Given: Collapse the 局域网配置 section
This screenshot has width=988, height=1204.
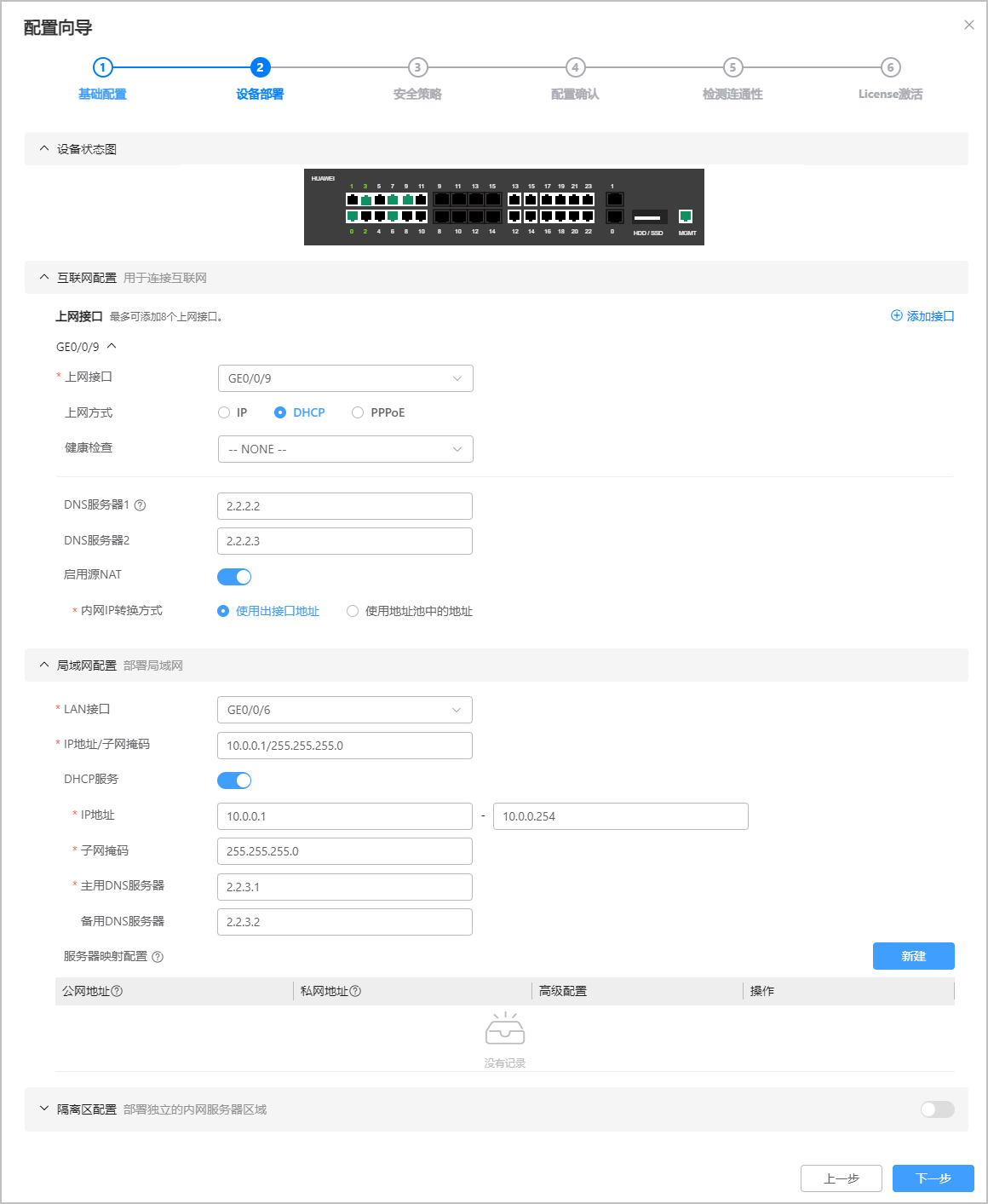Looking at the screenshot, I should (x=44, y=665).
